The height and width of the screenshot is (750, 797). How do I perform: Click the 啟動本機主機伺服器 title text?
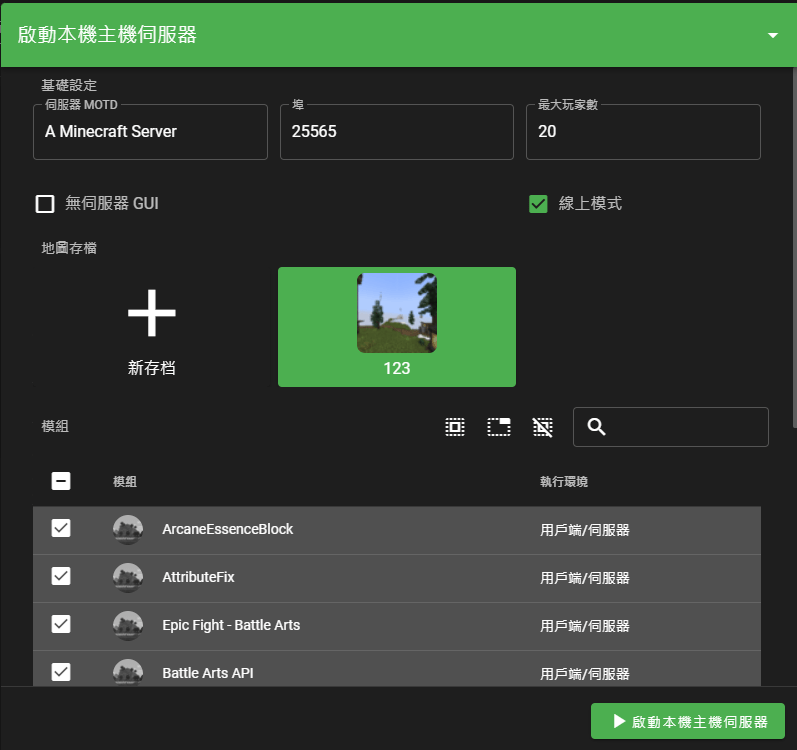pos(107,35)
